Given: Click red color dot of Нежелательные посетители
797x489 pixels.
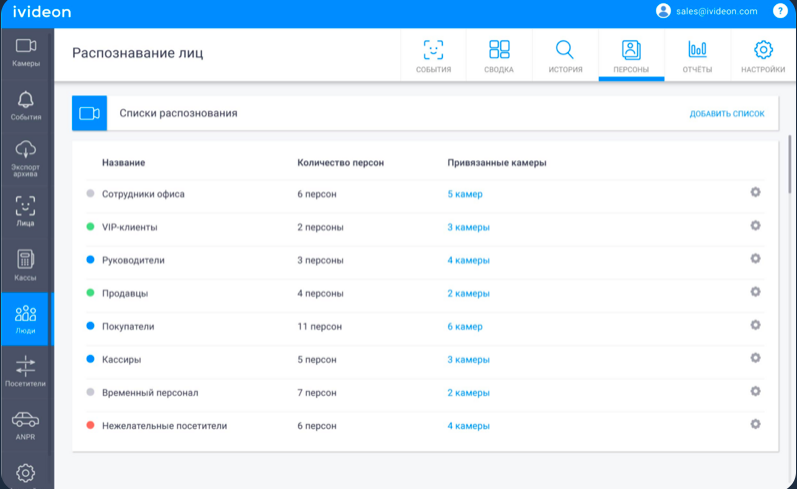Looking at the screenshot, I should click(90, 425).
